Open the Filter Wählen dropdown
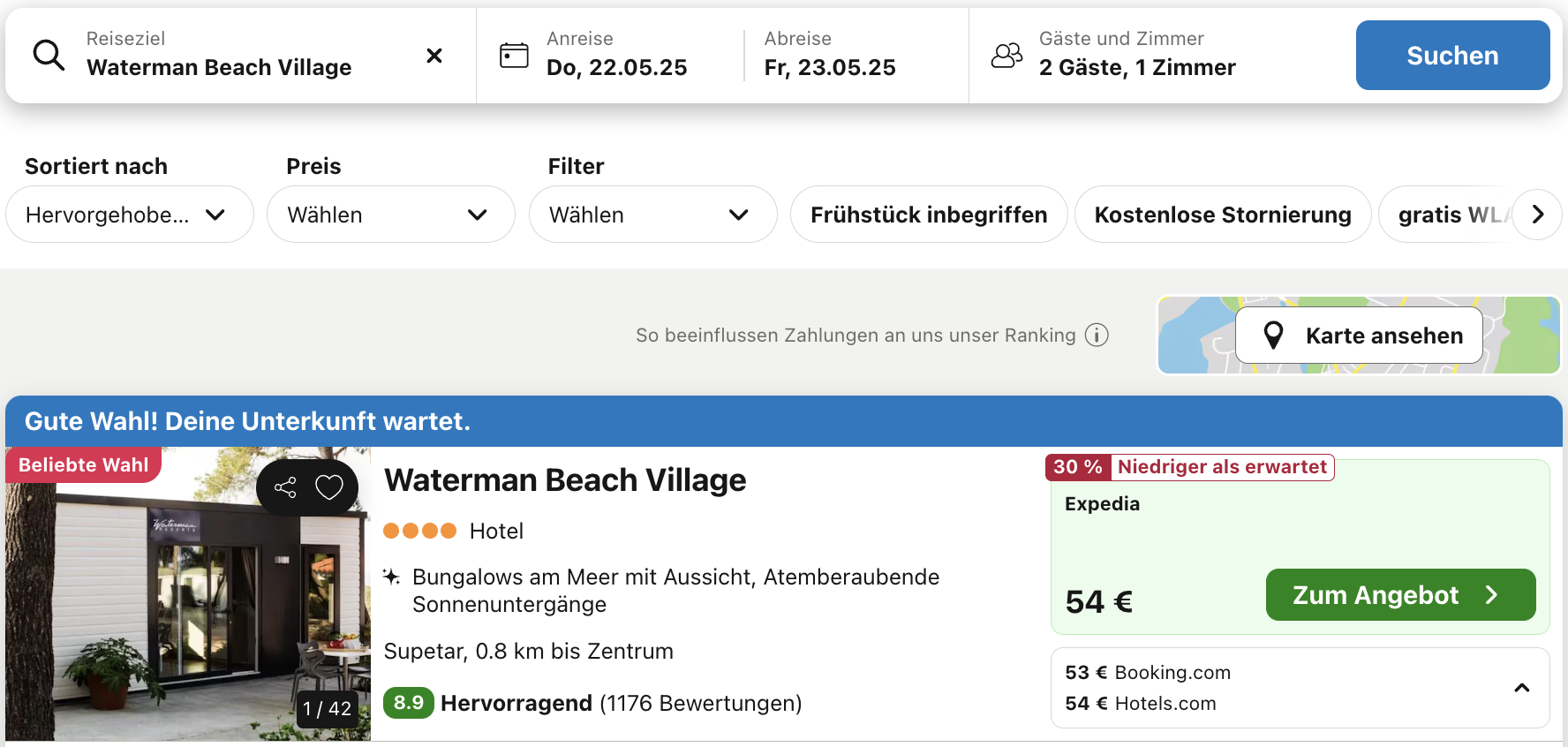The image size is (1568, 747). click(652, 215)
